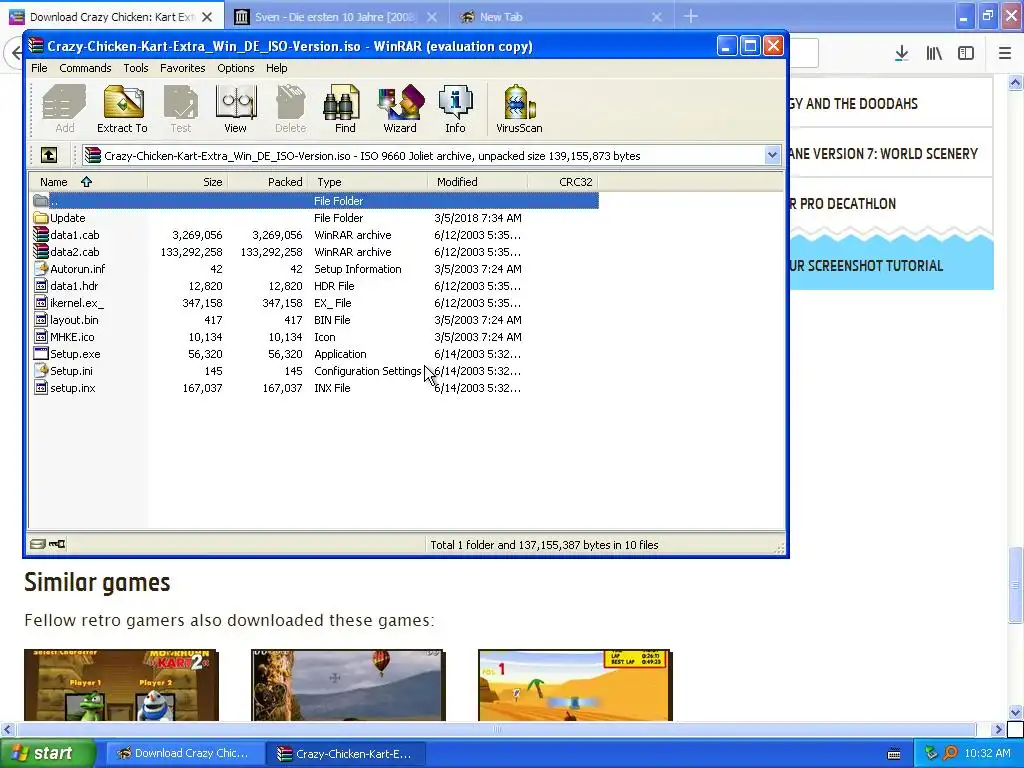Switch to Crazy-Chicken-Kart-E... taskbar item
The height and width of the screenshot is (768, 1024).
(345, 753)
